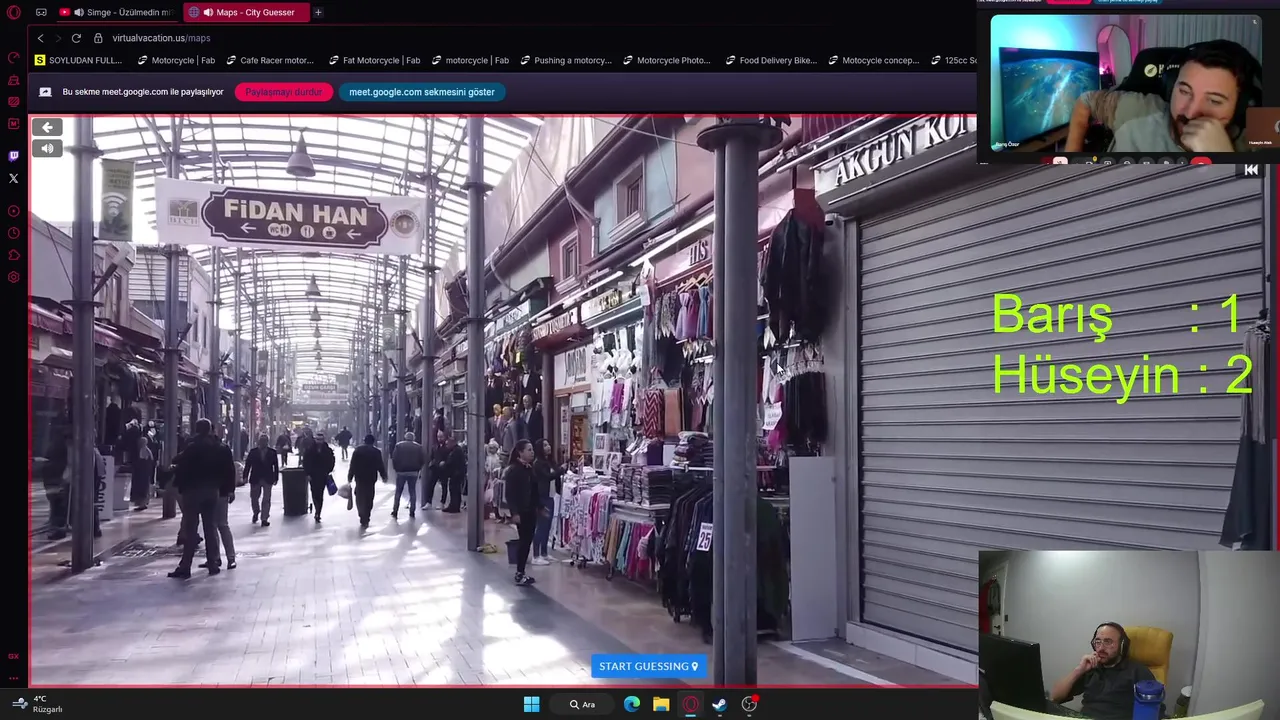Open the Opera GX main menu icon

[x=14, y=12]
